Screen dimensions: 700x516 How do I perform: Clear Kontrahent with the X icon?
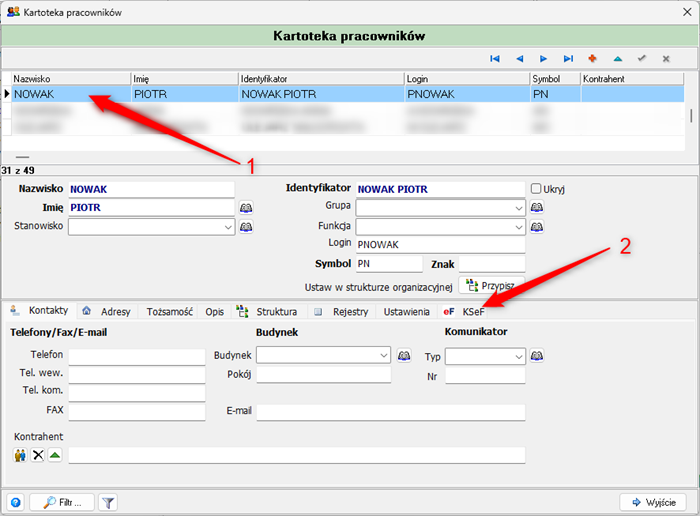pos(38,455)
